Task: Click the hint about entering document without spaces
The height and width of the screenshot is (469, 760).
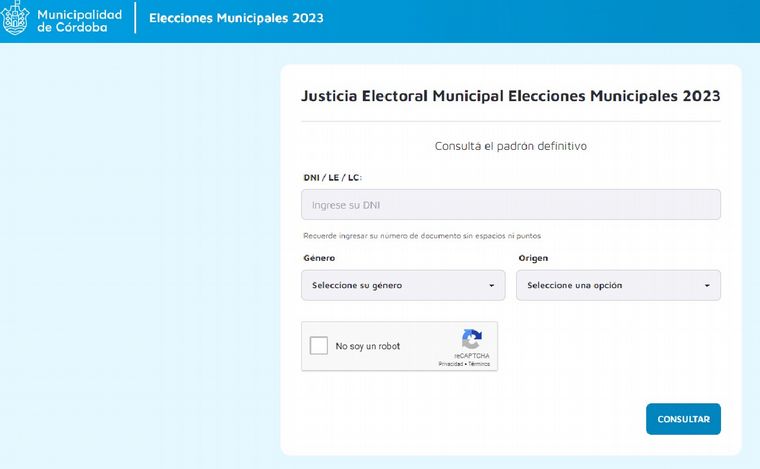Action: tap(422, 236)
